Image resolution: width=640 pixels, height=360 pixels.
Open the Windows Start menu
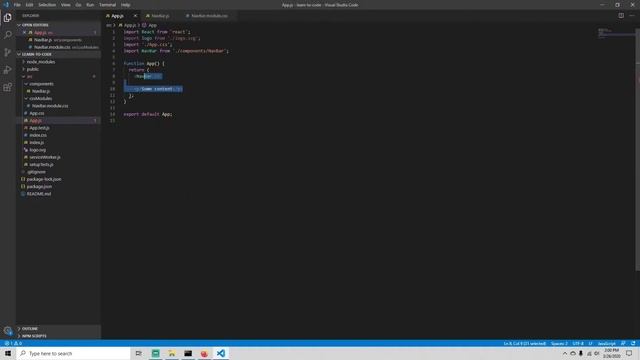pyautogui.click(x=8, y=353)
